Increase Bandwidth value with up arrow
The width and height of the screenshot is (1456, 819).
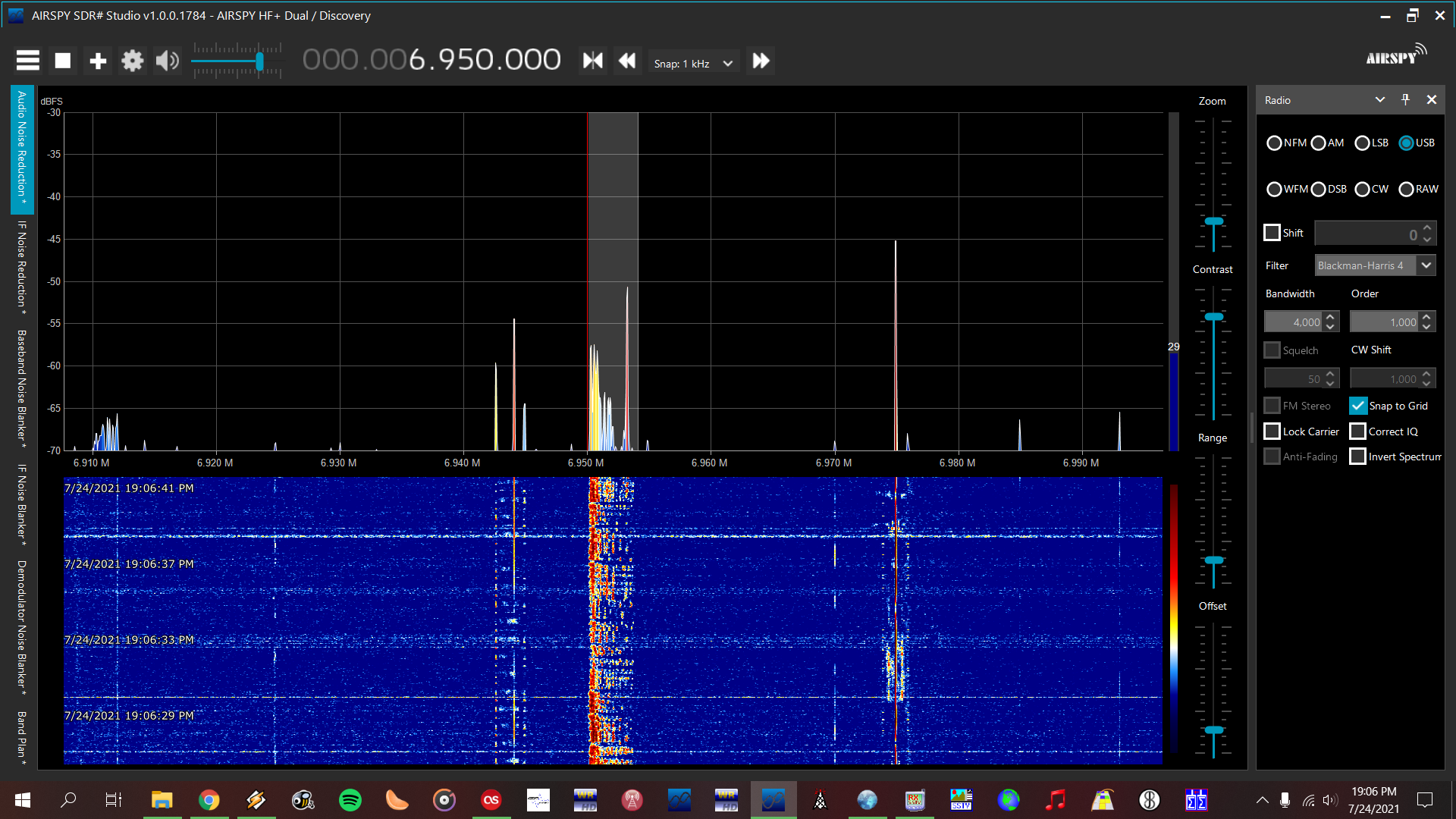(1330, 316)
